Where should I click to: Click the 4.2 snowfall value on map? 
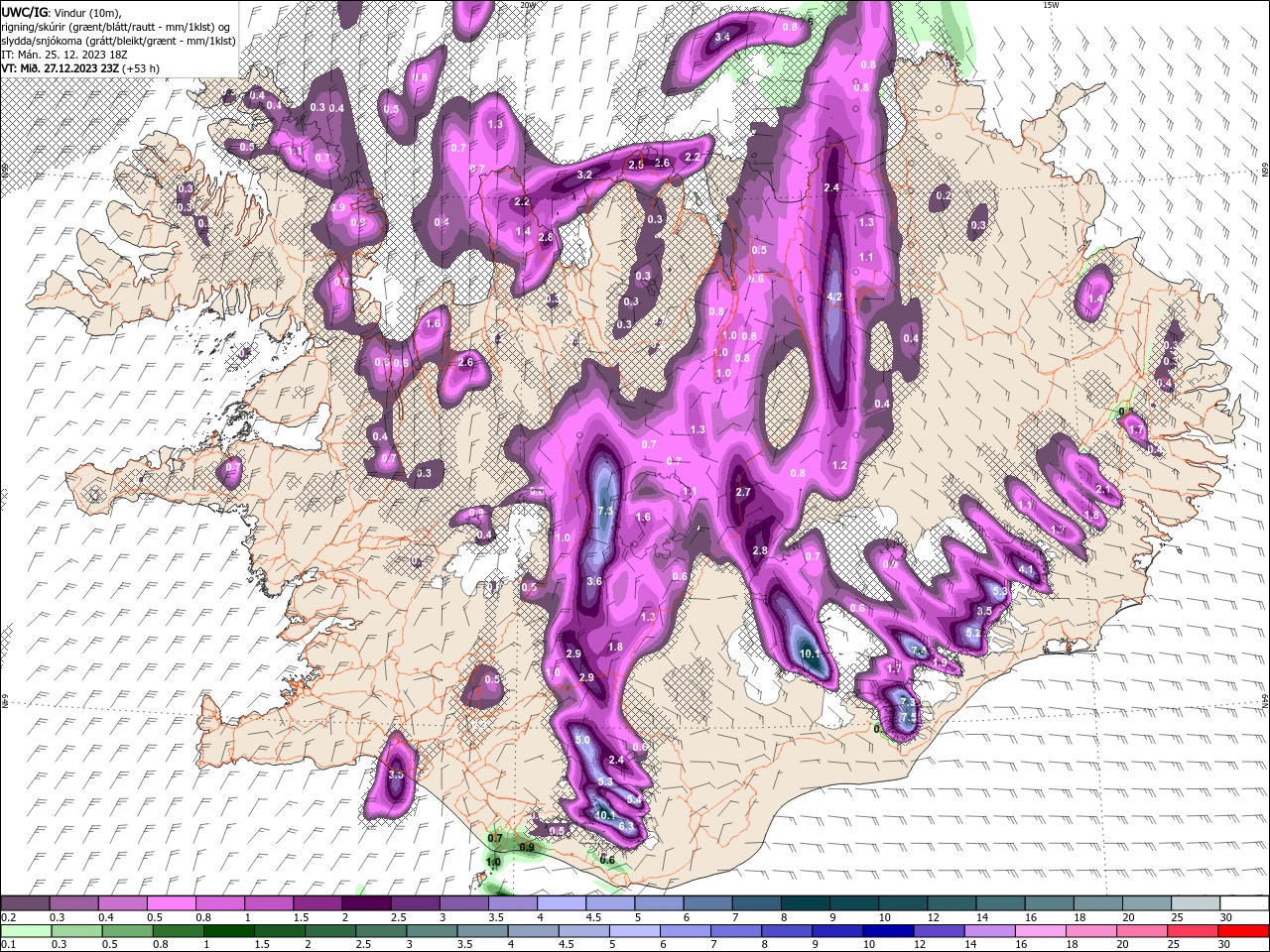tap(834, 297)
